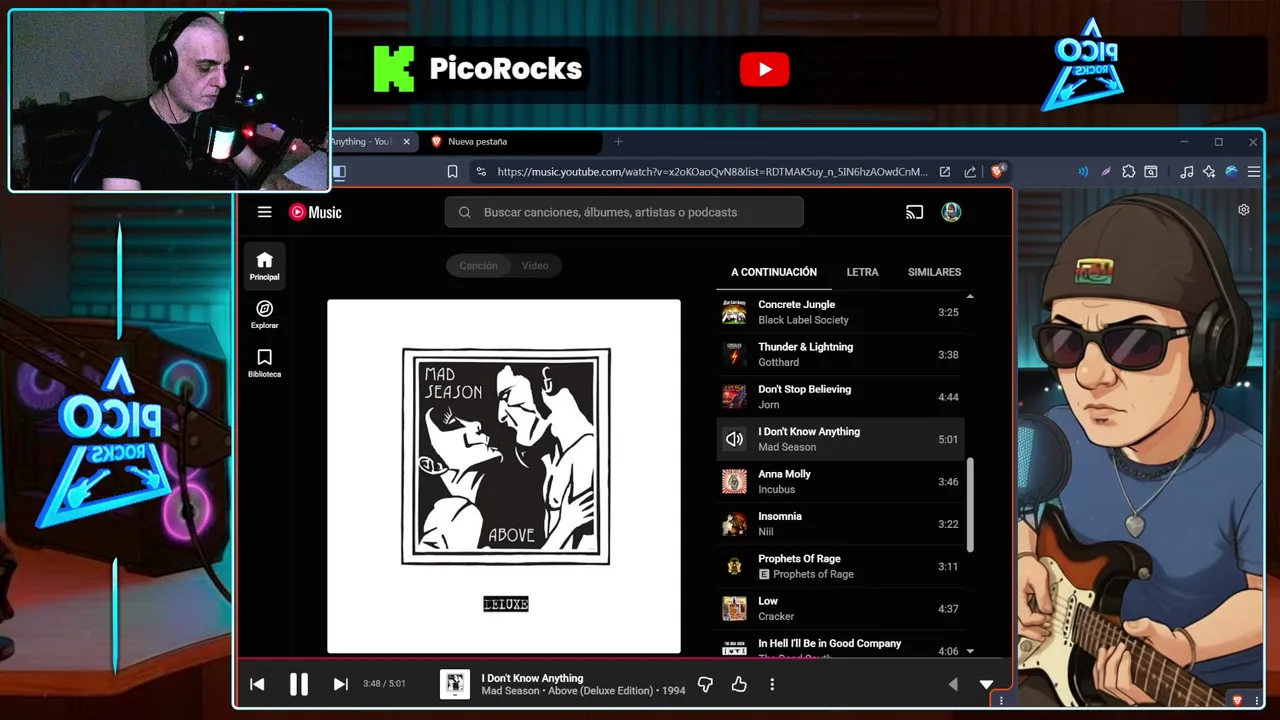
Task: Open a new browser tab with plus
Action: (x=618, y=142)
